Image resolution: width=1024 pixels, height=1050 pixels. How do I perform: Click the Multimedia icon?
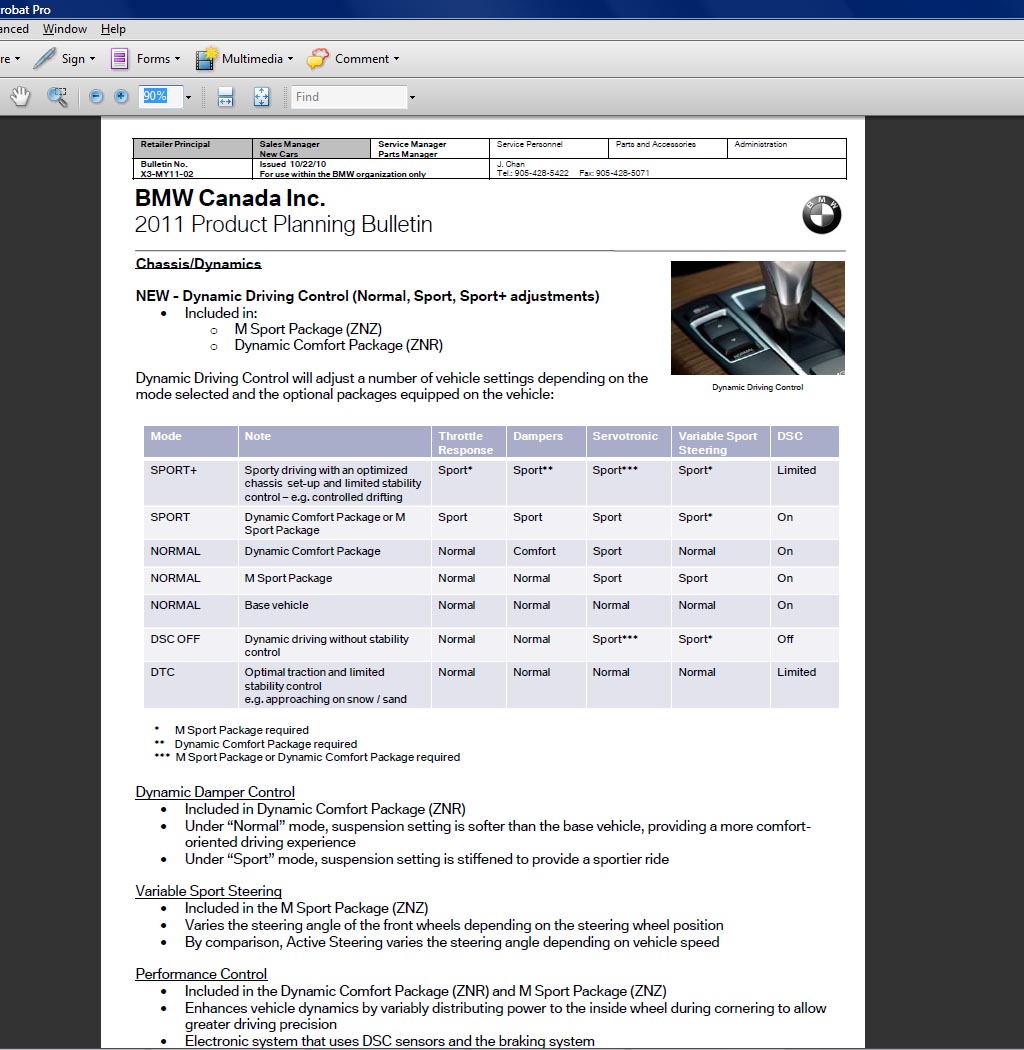point(206,58)
